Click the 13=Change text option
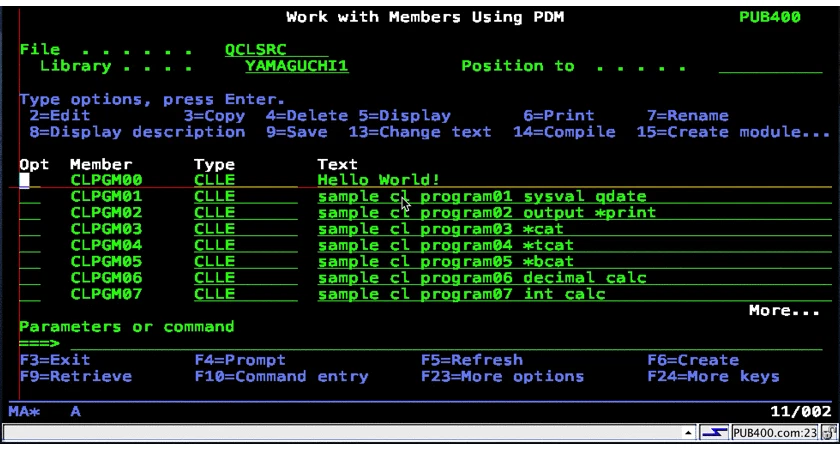This screenshot has height=450, width=840. pos(420,132)
